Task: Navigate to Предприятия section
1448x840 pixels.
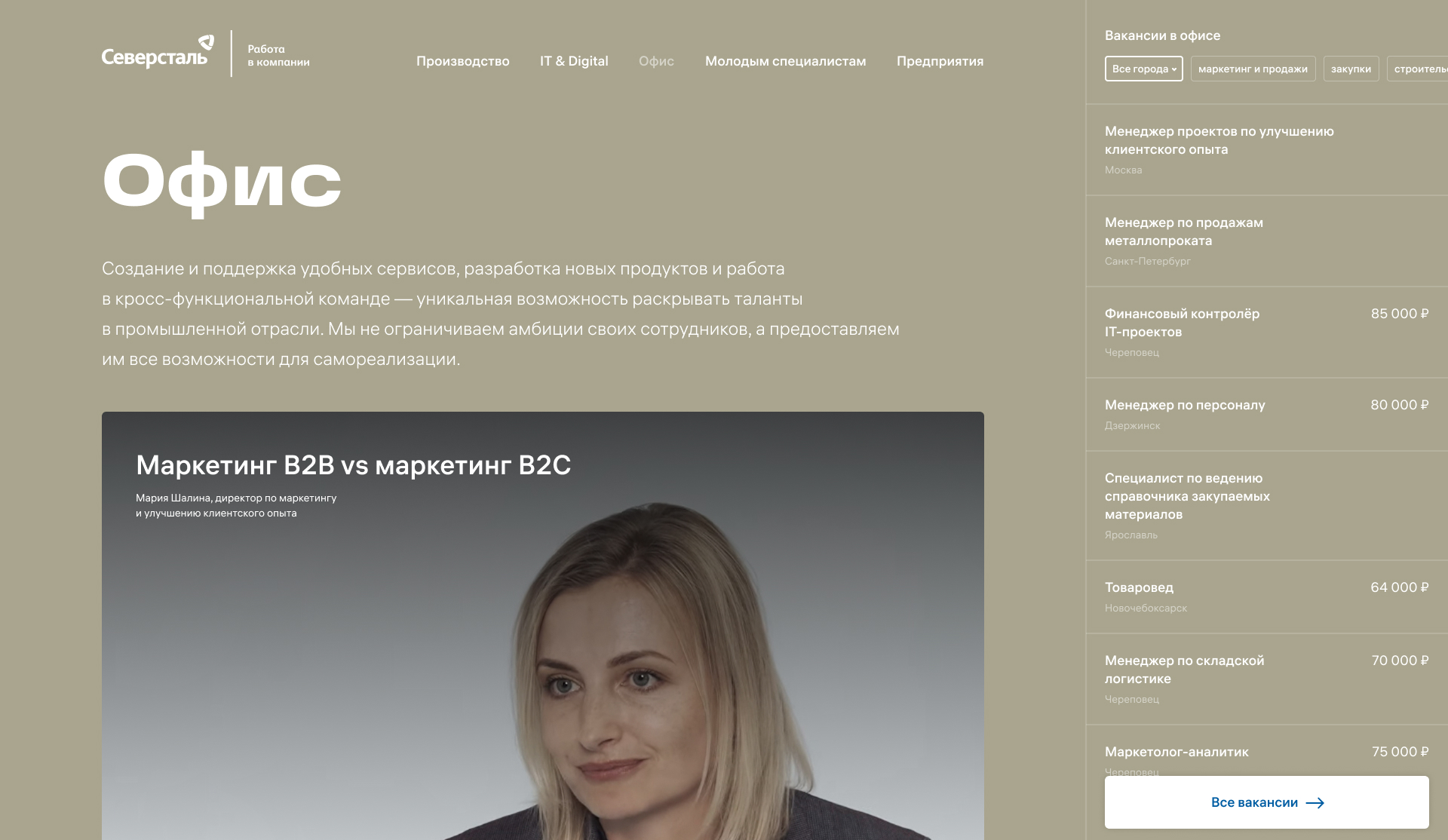Action: pyautogui.click(x=940, y=61)
